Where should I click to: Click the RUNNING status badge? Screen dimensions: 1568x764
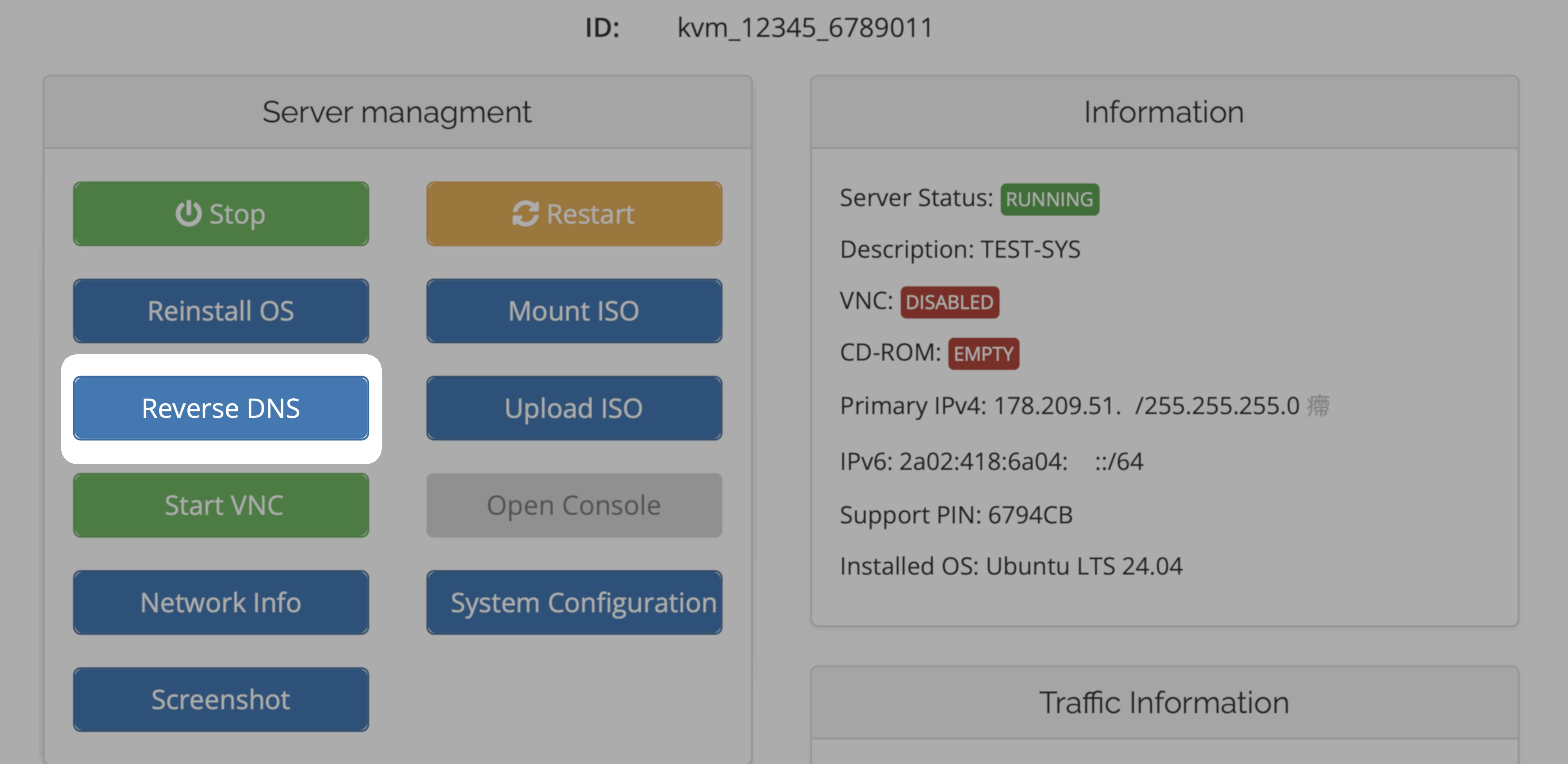(1050, 199)
